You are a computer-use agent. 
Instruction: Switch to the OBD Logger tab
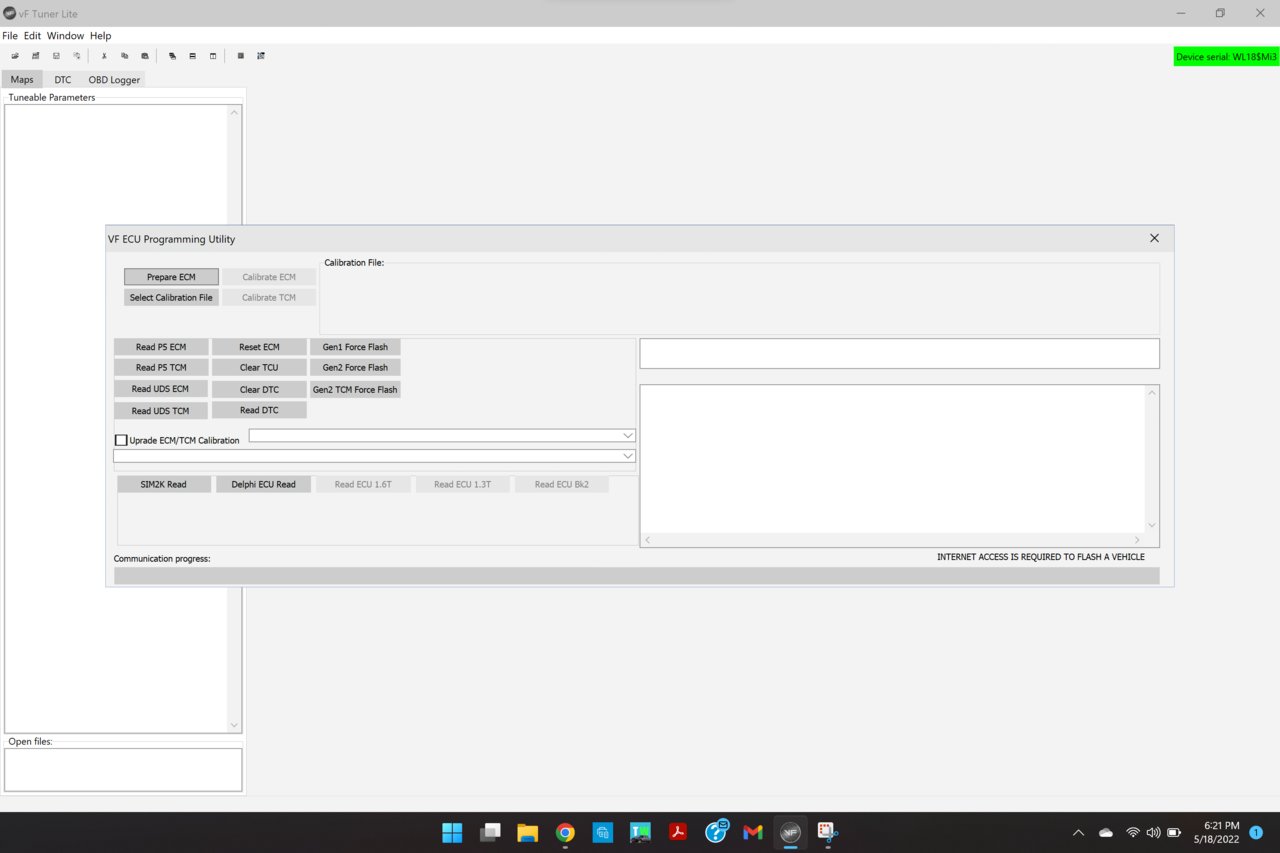point(114,79)
